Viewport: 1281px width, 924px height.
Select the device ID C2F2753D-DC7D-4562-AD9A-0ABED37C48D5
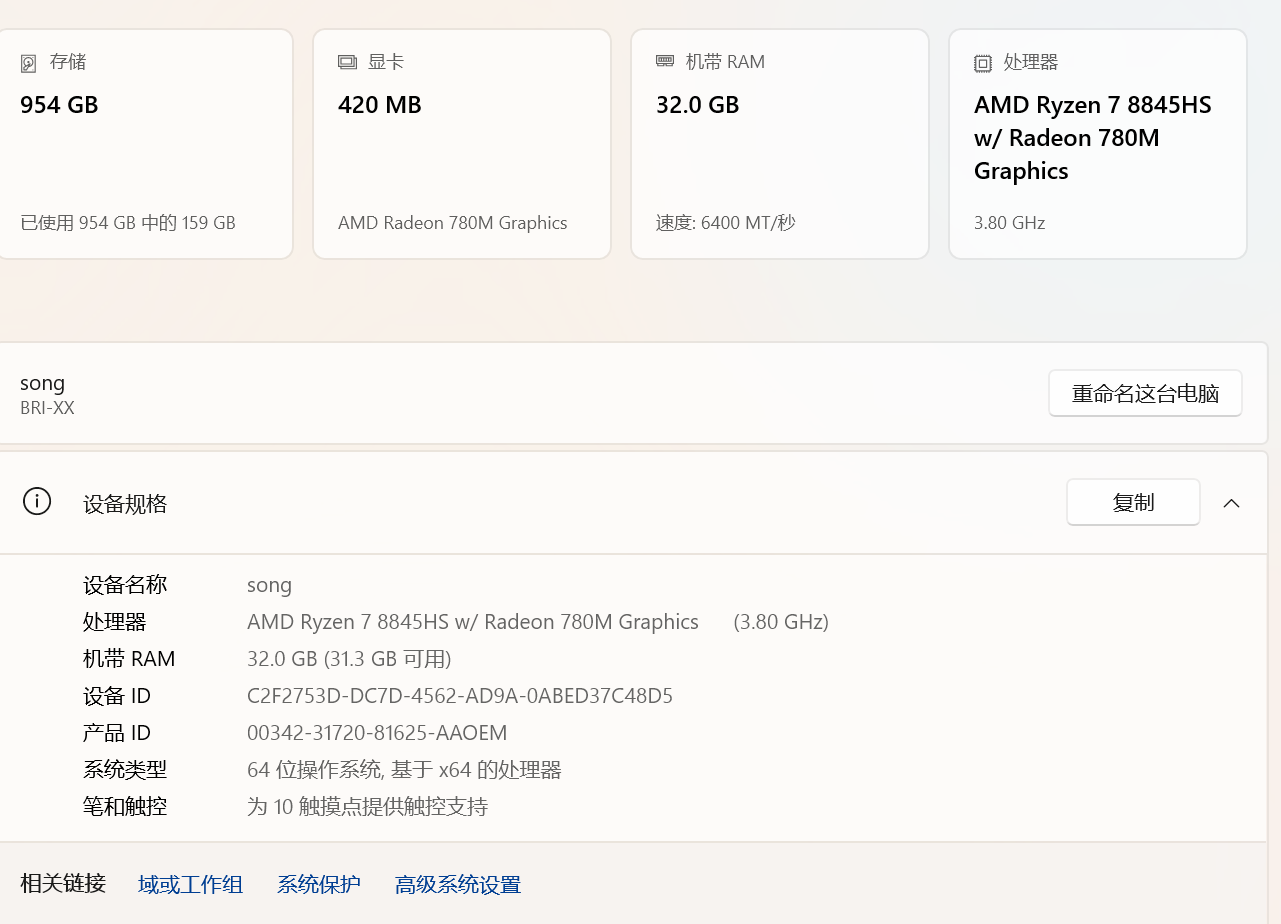(x=460, y=696)
